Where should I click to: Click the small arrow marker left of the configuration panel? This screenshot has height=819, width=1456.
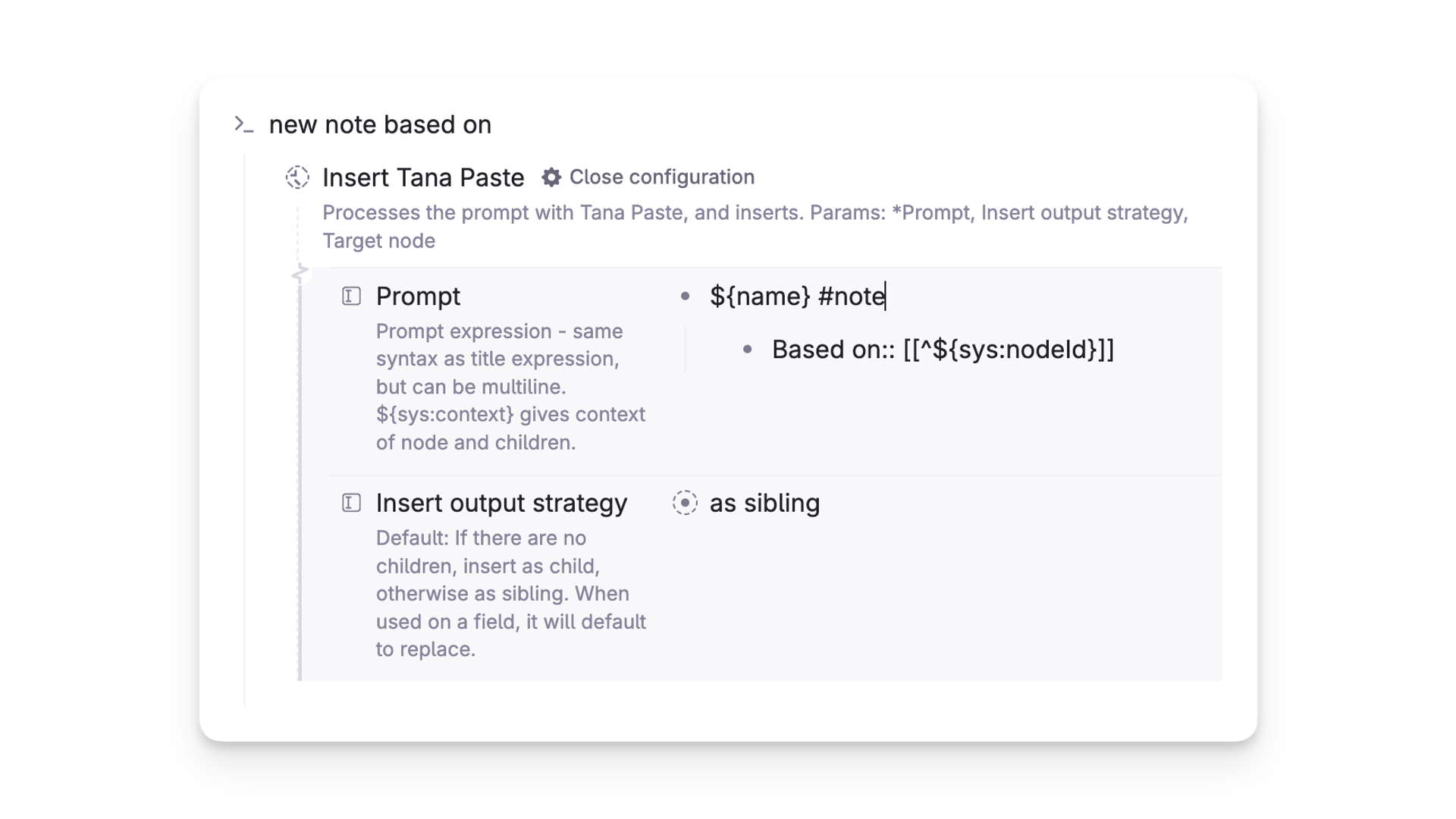(301, 271)
